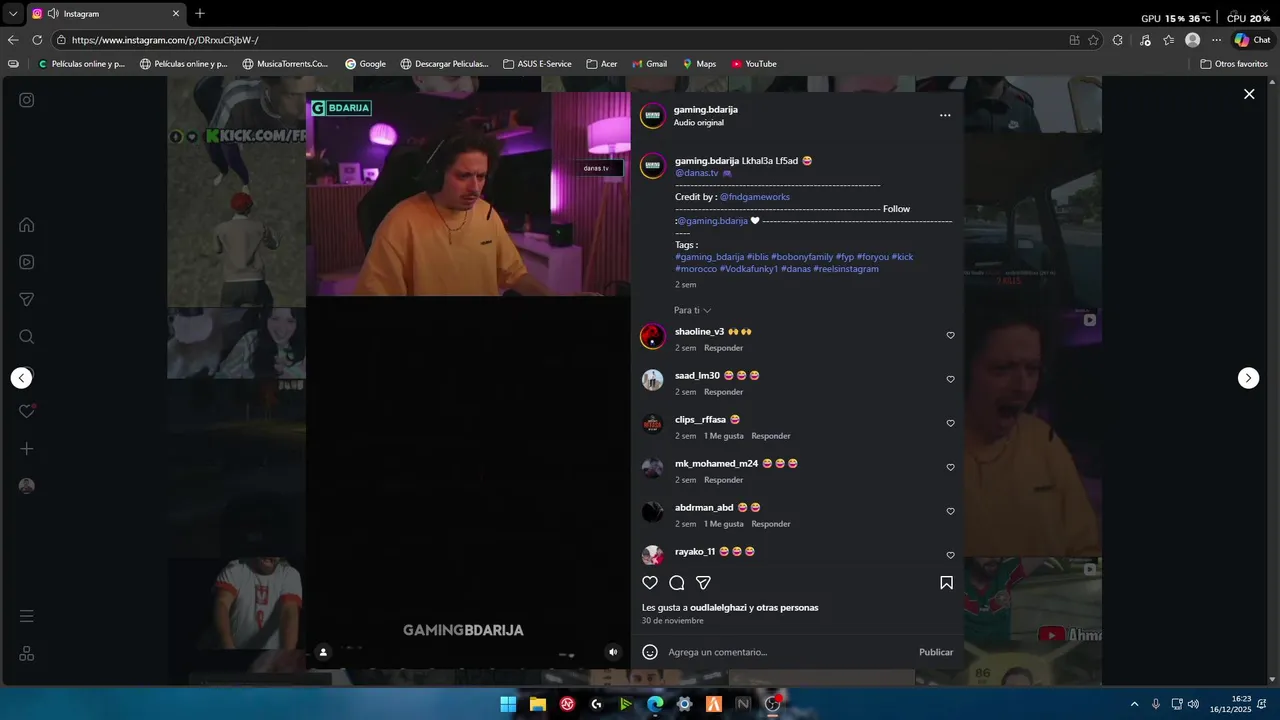Open the @danas.tv mention link

click(x=697, y=173)
